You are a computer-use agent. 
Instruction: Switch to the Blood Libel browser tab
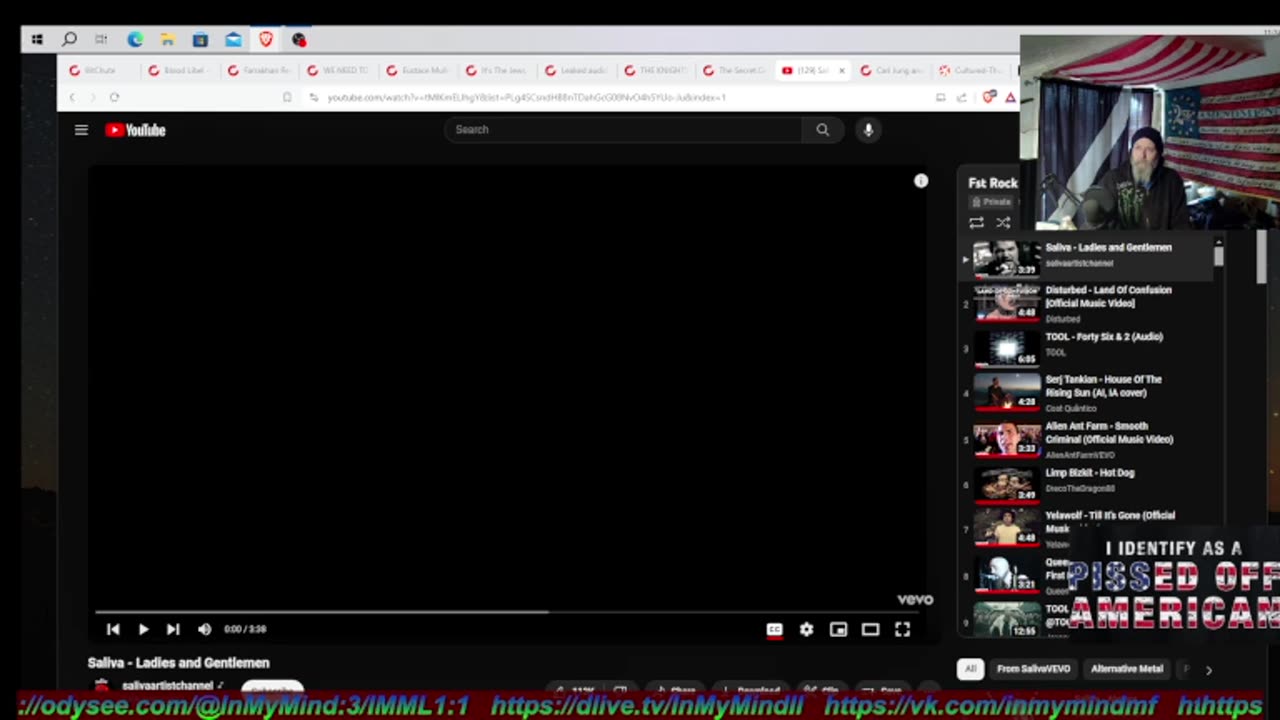(178, 71)
